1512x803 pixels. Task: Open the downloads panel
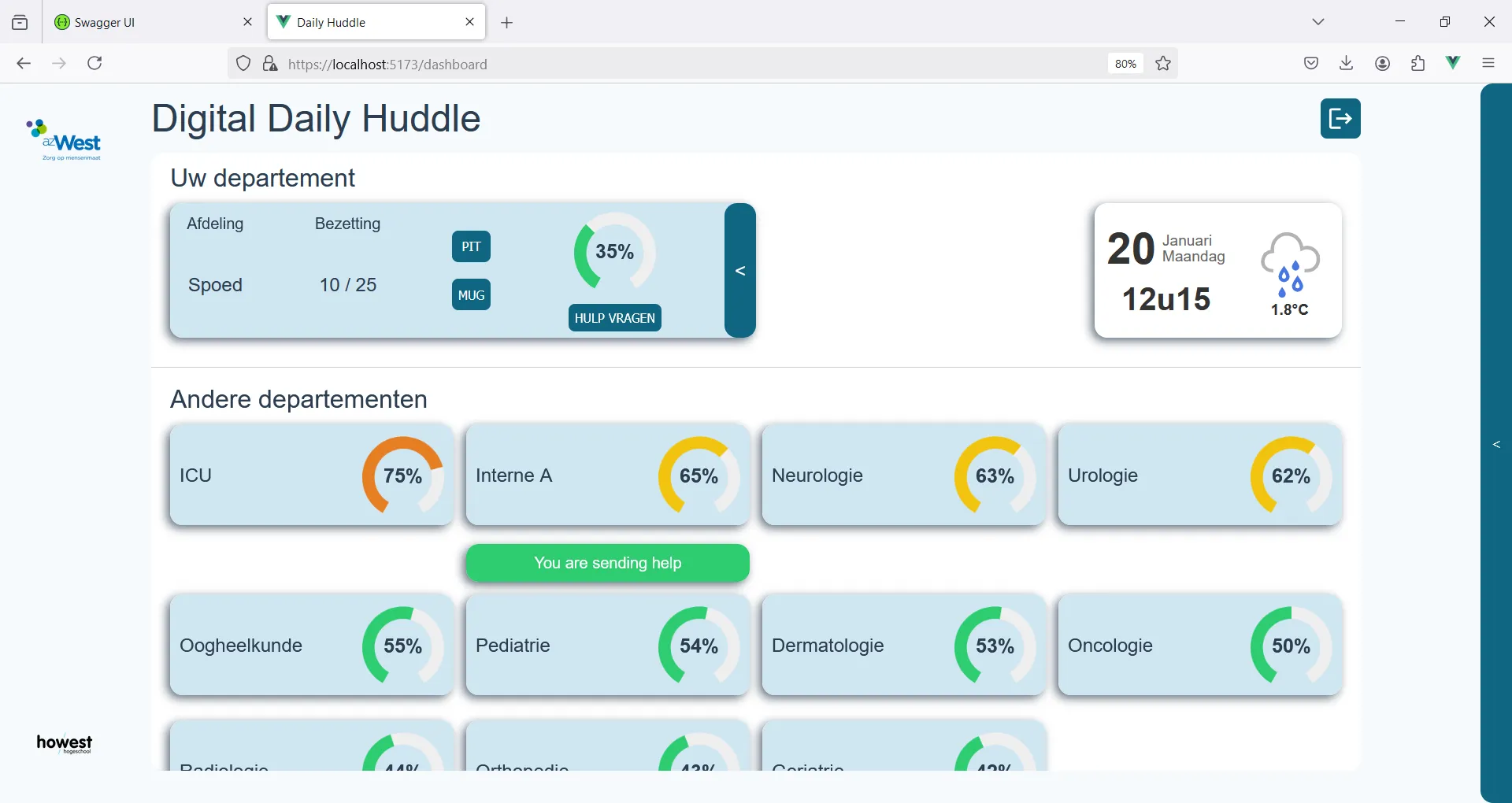(x=1347, y=64)
